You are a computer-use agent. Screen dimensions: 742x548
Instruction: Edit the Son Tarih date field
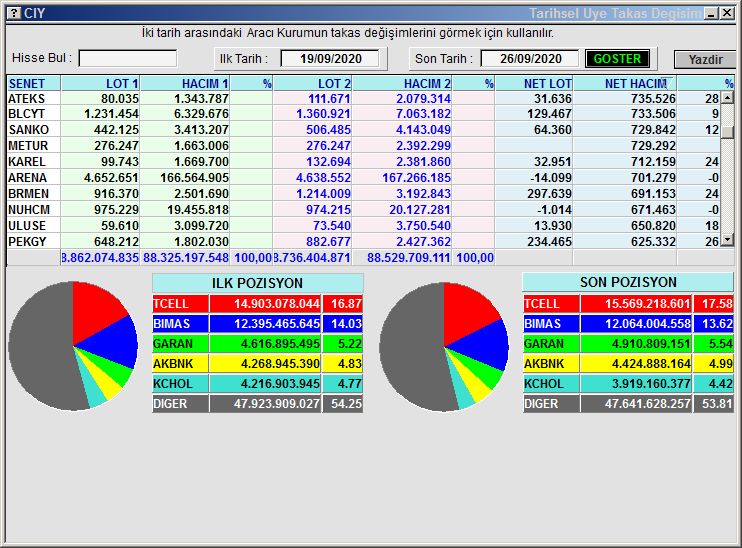click(x=530, y=59)
